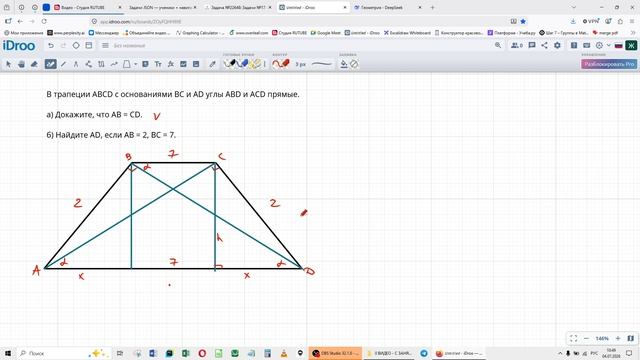640x360 pixels.
Task: Open the user profile avatar Ж
Action: click(631, 45)
